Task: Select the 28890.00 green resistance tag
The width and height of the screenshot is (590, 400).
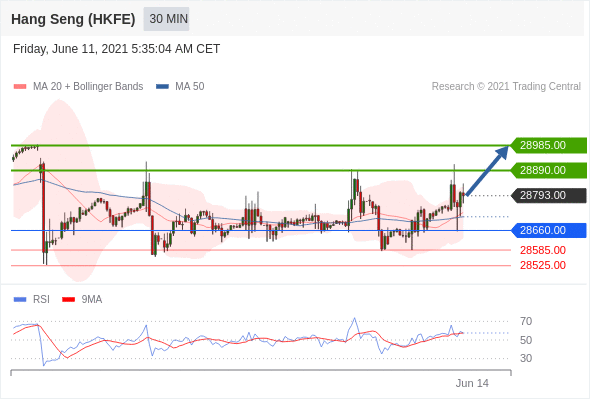Action: pos(548,170)
